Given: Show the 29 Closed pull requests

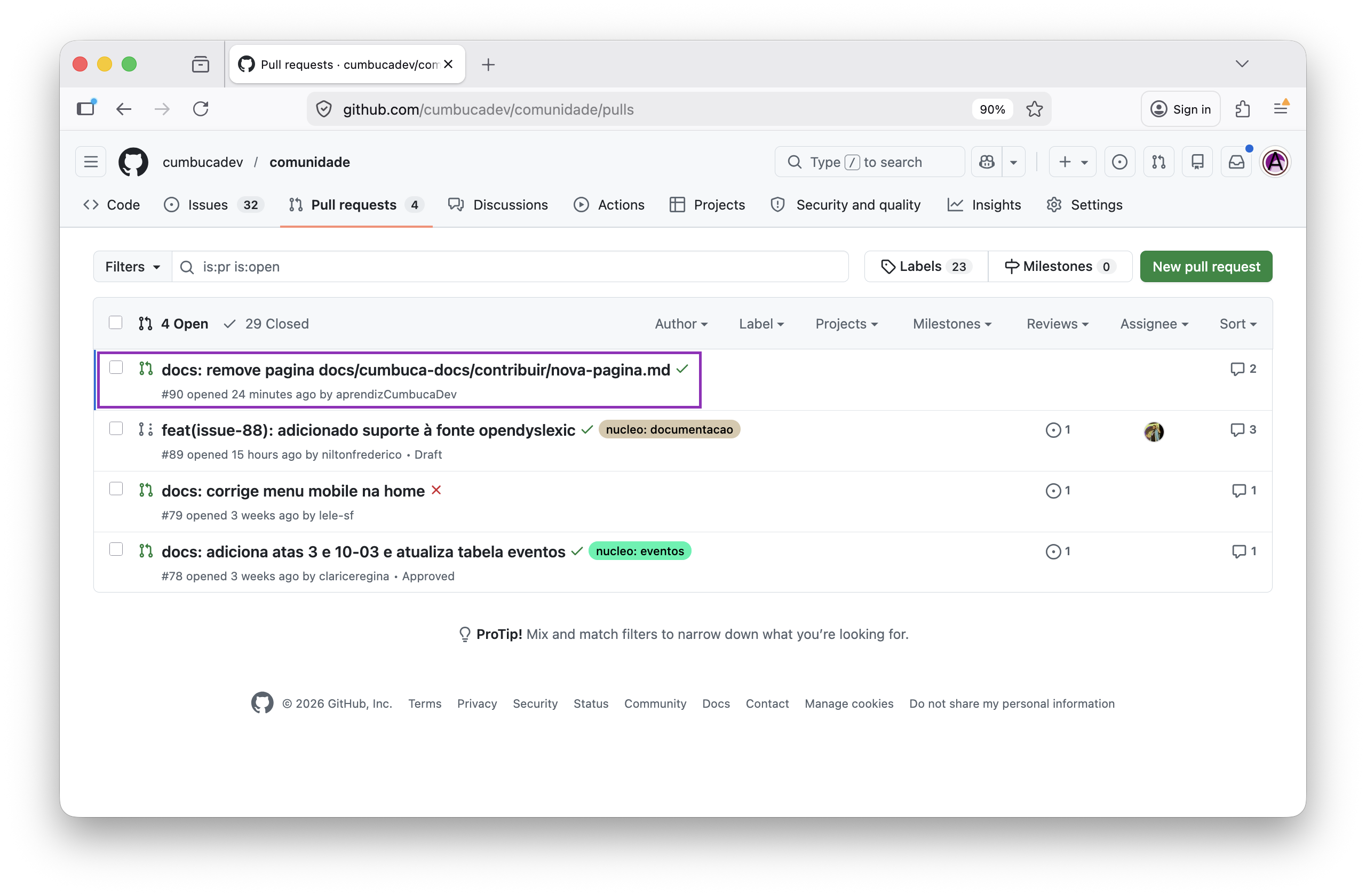Looking at the screenshot, I should tap(266, 324).
